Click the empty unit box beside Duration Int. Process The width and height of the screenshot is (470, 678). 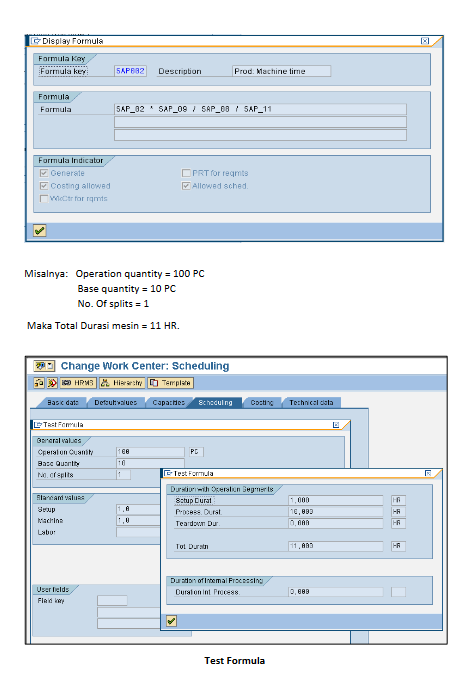(398, 592)
